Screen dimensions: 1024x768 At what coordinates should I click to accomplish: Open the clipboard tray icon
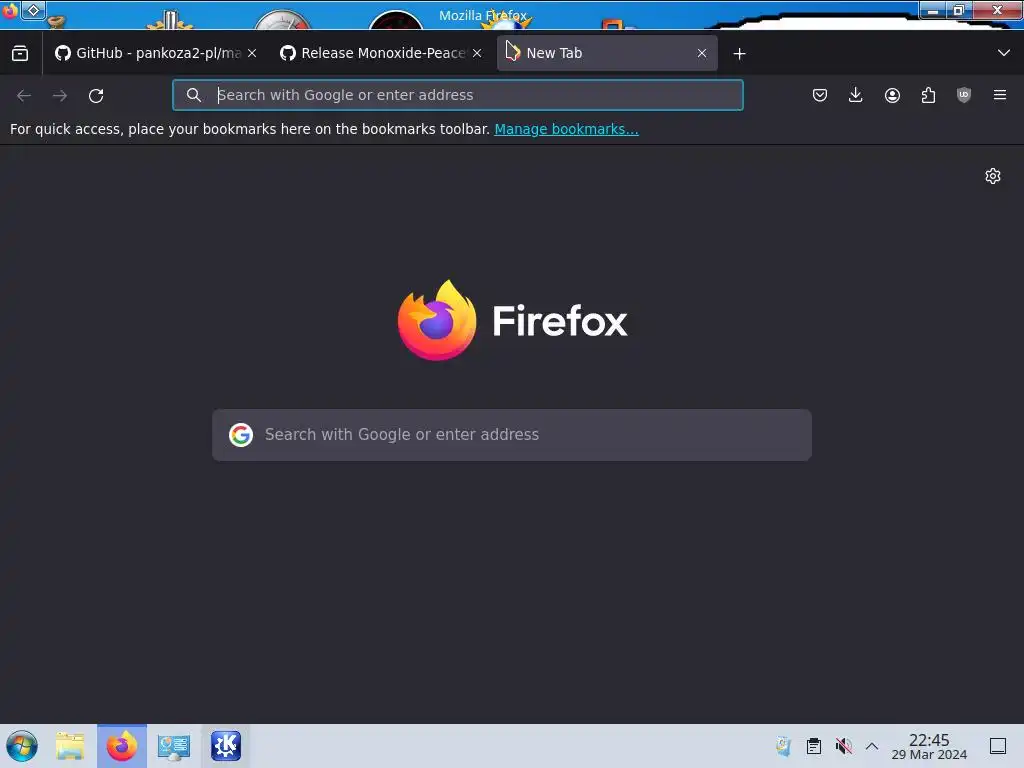pos(814,746)
